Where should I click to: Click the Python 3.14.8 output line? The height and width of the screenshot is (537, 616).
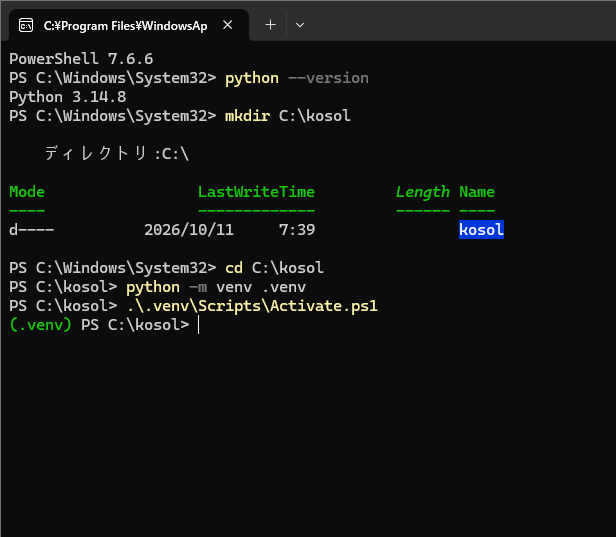pos(68,97)
